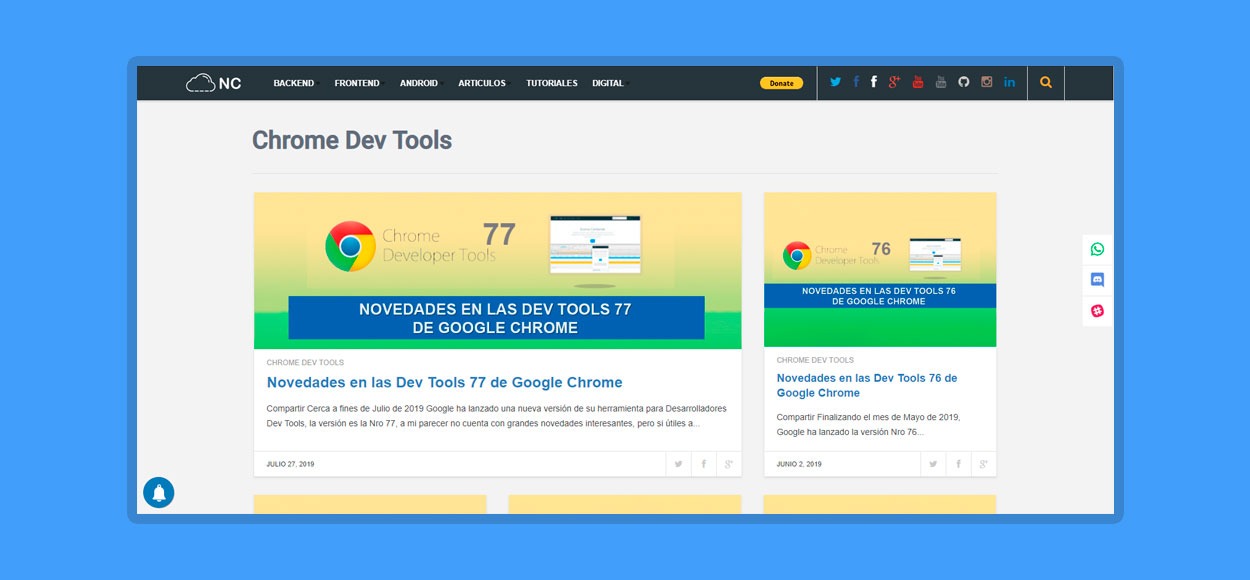Click the excerpt starting "Compartir Cerca a fines de Julio"
The height and width of the screenshot is (580, 1250).
coord(497,416)
